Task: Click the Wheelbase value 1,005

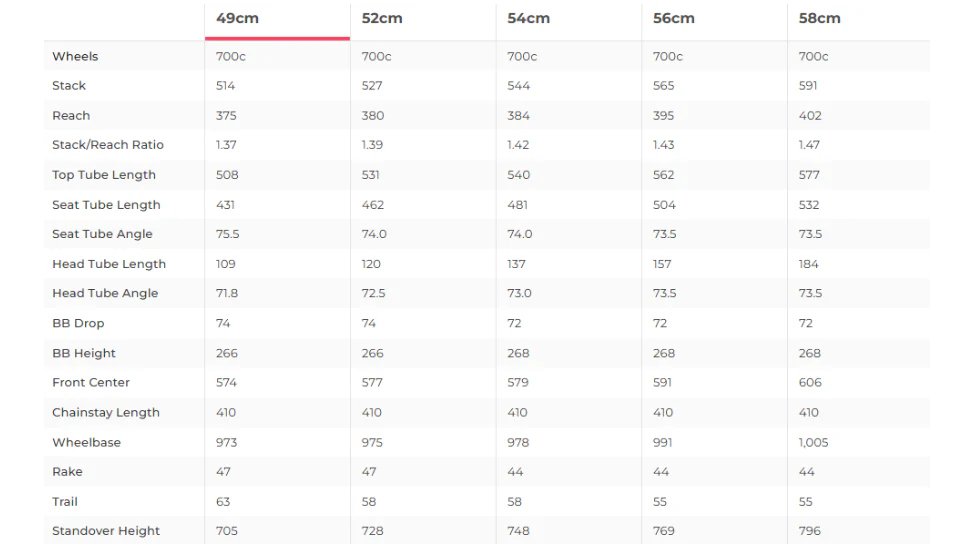Action: (814, 442)
